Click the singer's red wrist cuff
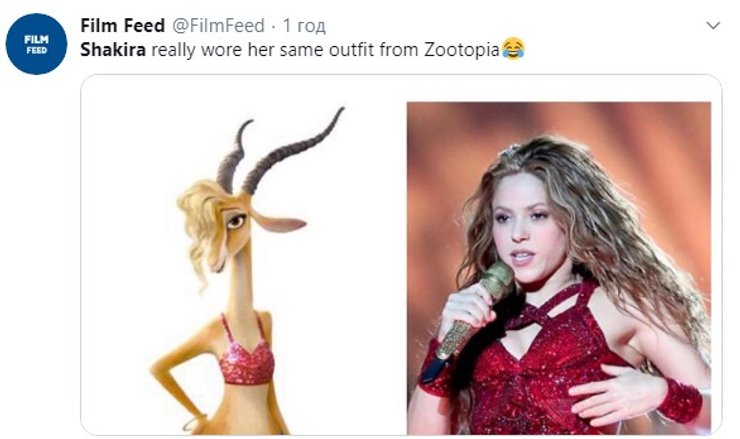 tap(682, 400)
